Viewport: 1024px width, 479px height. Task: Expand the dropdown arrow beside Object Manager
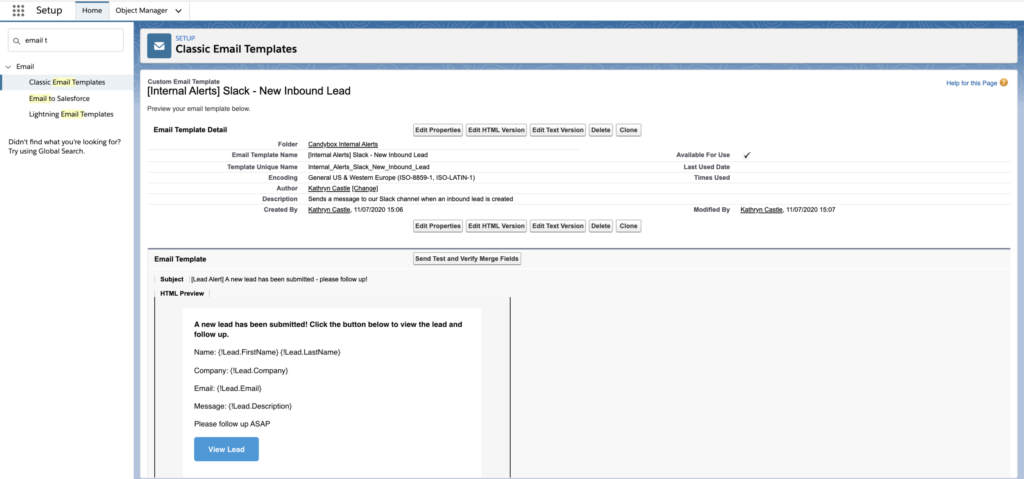pyautogui.click(x=178, y=11)
